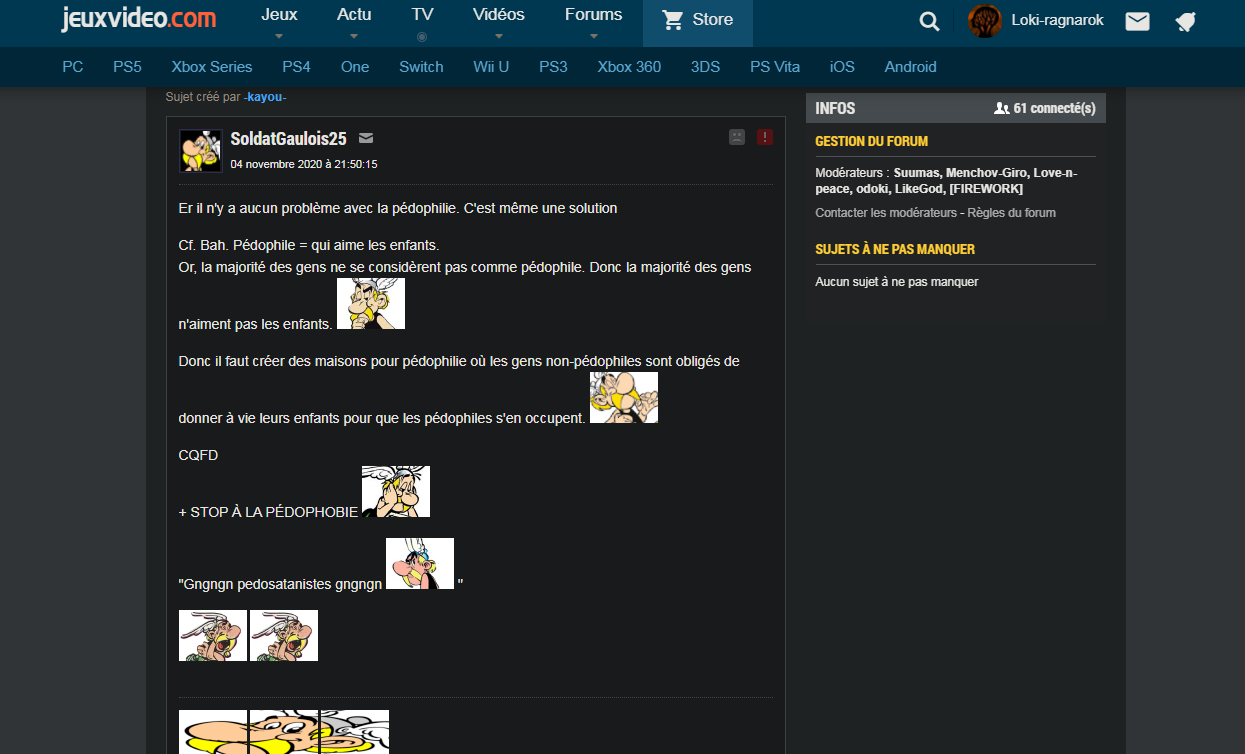Open private messages envelope in header

(x=1137, y=21)
